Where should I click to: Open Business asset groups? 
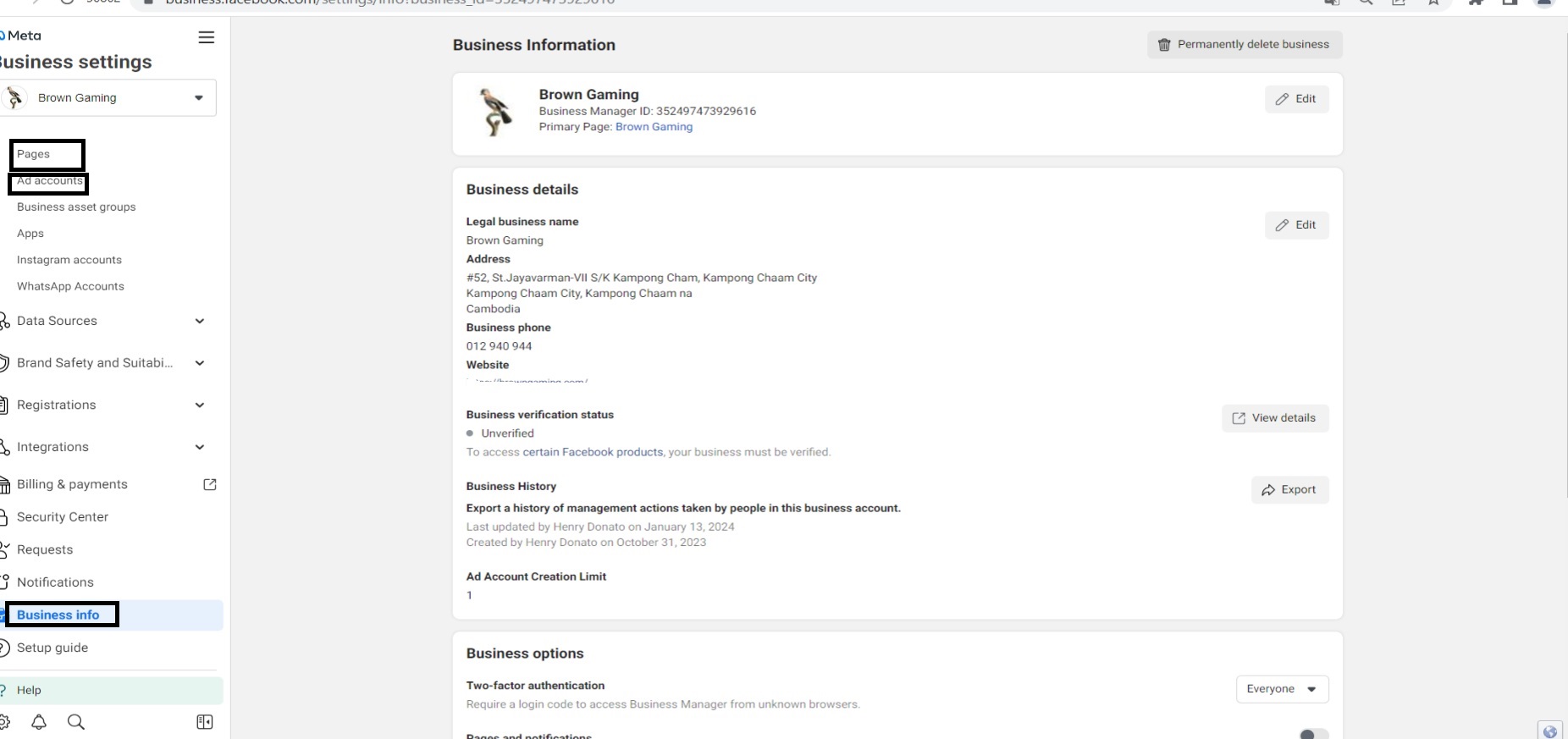click(x=76, y=207)
